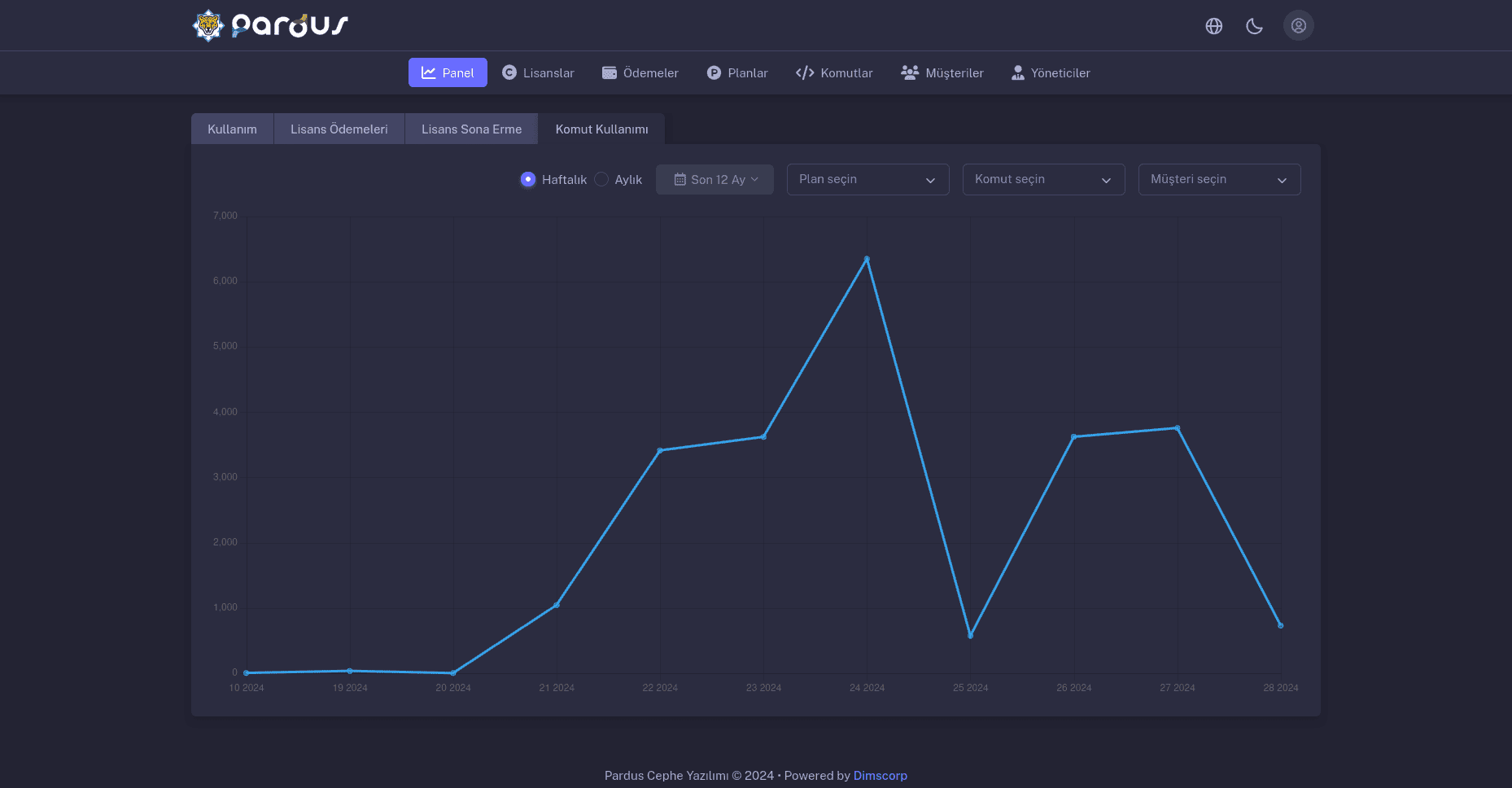Open Komutlar from the navigation bar

(x=834, y=72)
